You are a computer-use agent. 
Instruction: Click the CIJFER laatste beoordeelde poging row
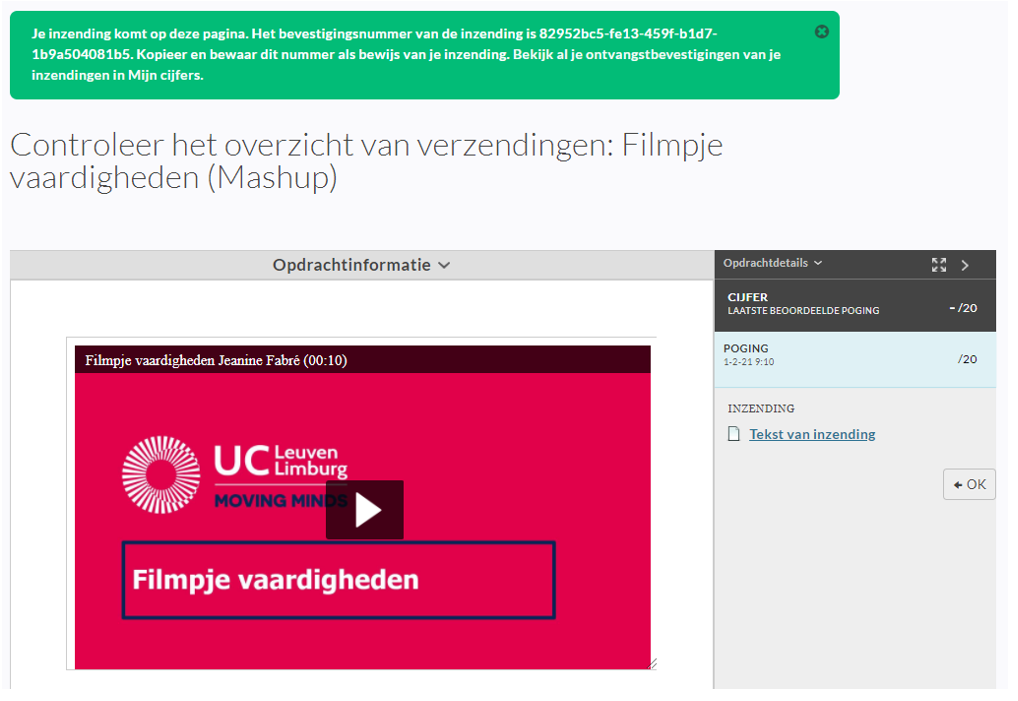tap(855, 306)
